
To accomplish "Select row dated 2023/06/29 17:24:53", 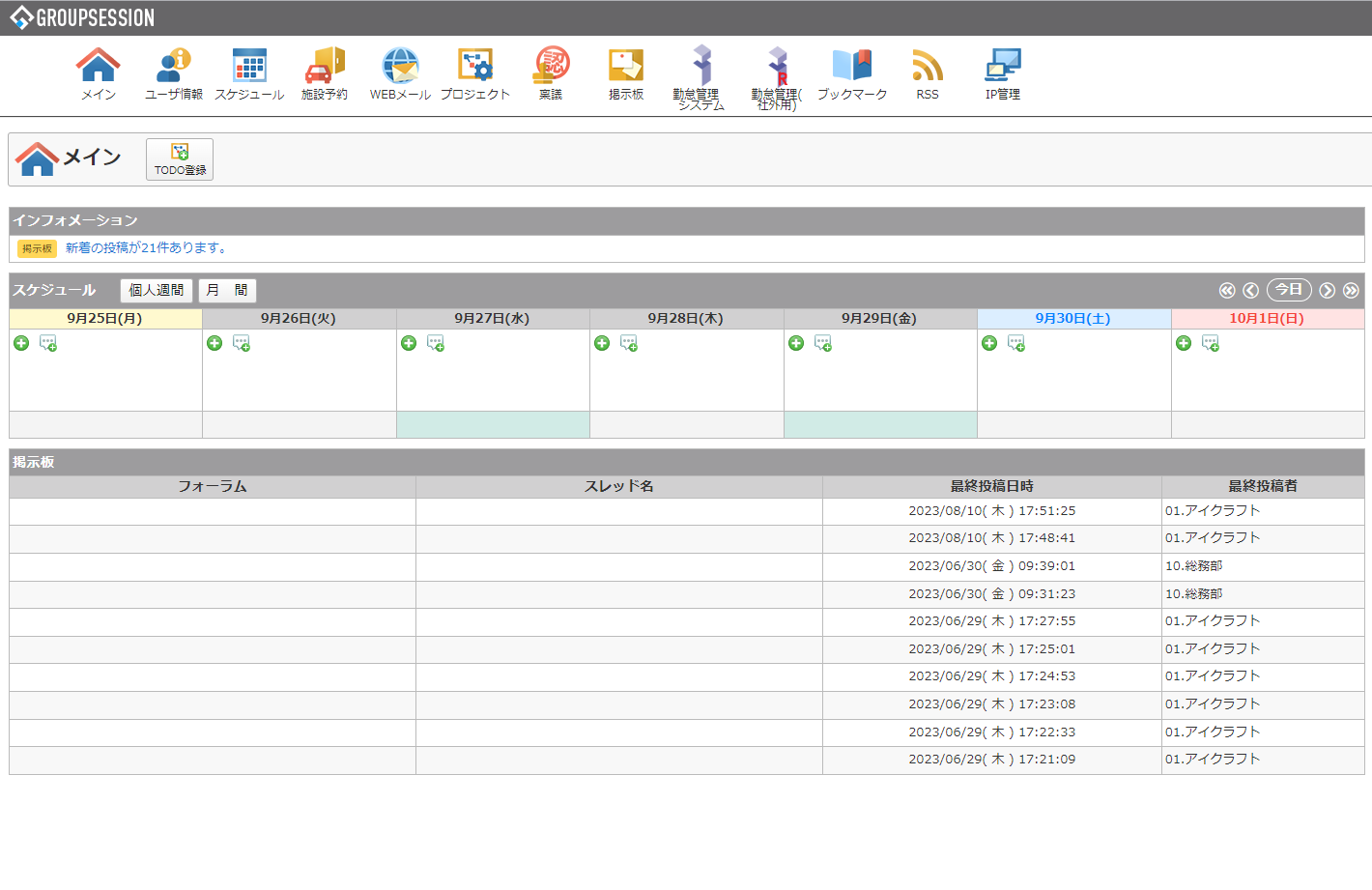I will pos(687,676).
